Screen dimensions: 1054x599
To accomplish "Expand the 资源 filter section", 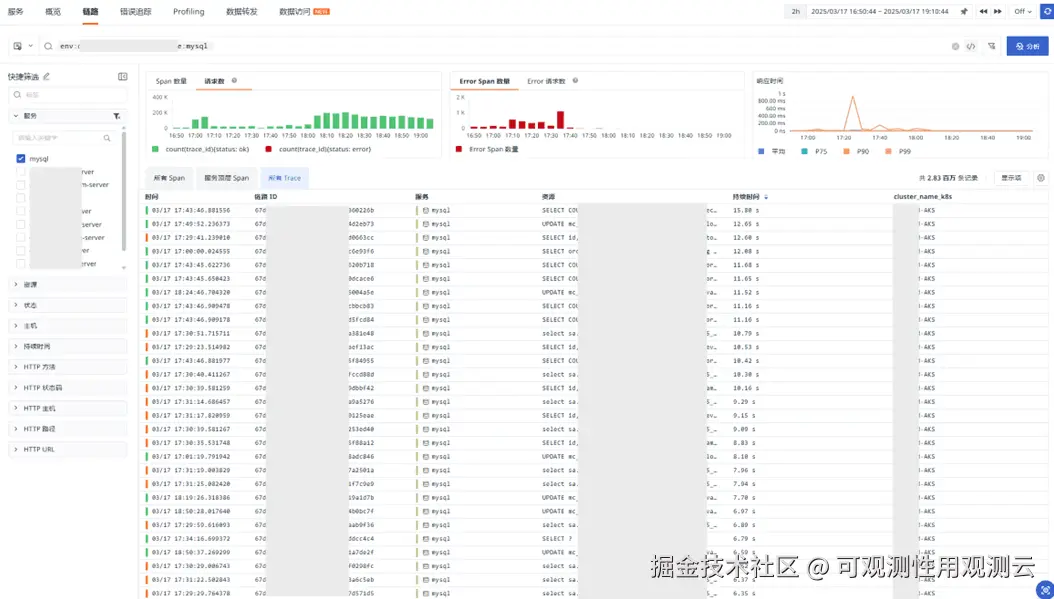I will coord(67,285).
